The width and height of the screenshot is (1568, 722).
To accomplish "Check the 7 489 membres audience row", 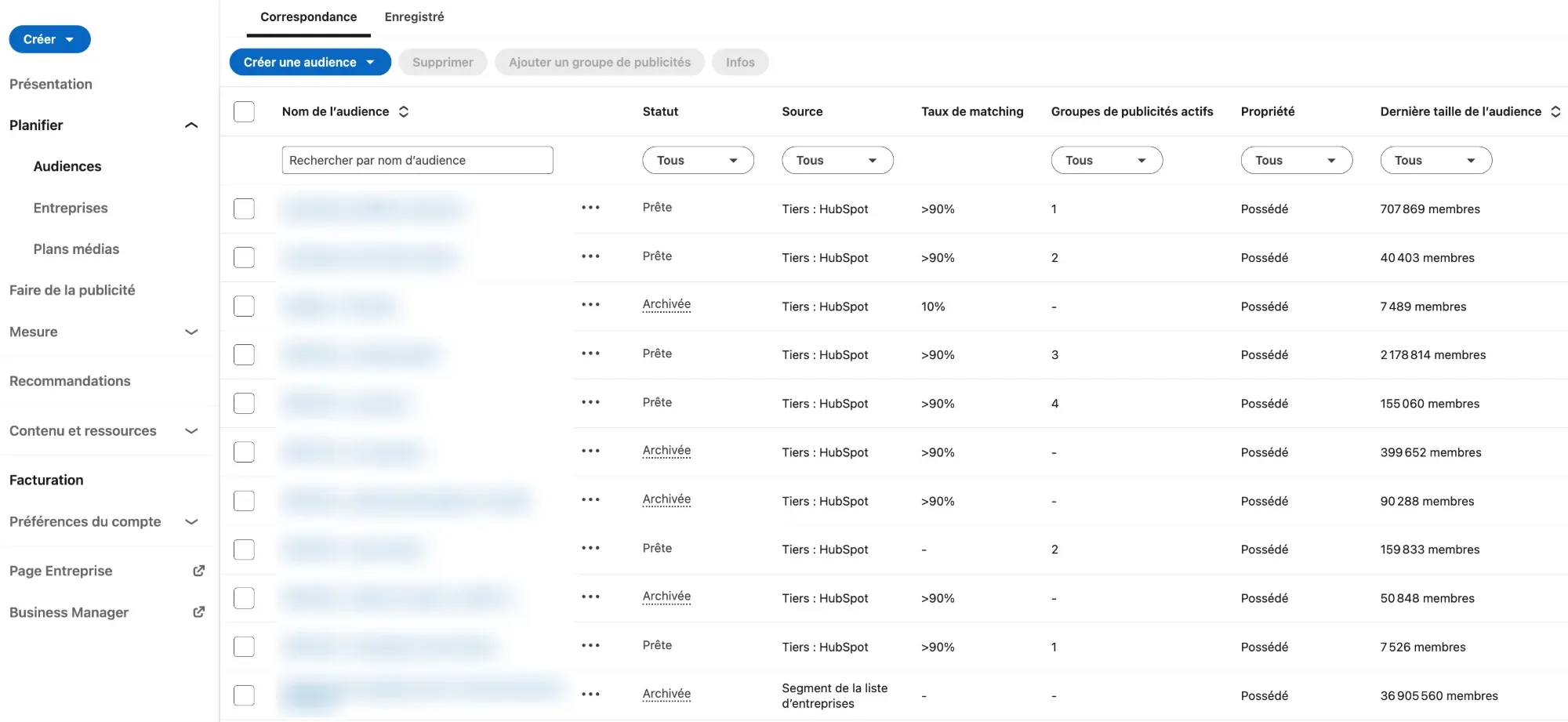I will coord(244,306).
